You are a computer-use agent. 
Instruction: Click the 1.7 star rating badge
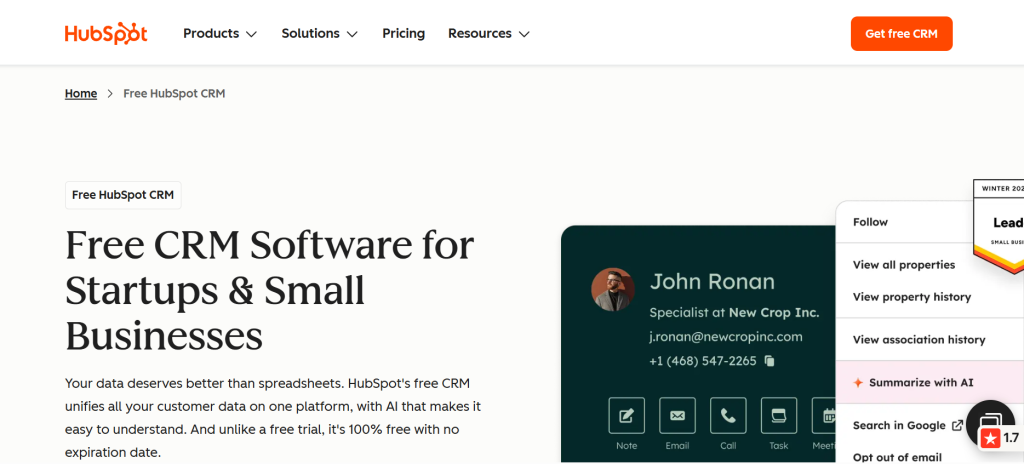1000,438
